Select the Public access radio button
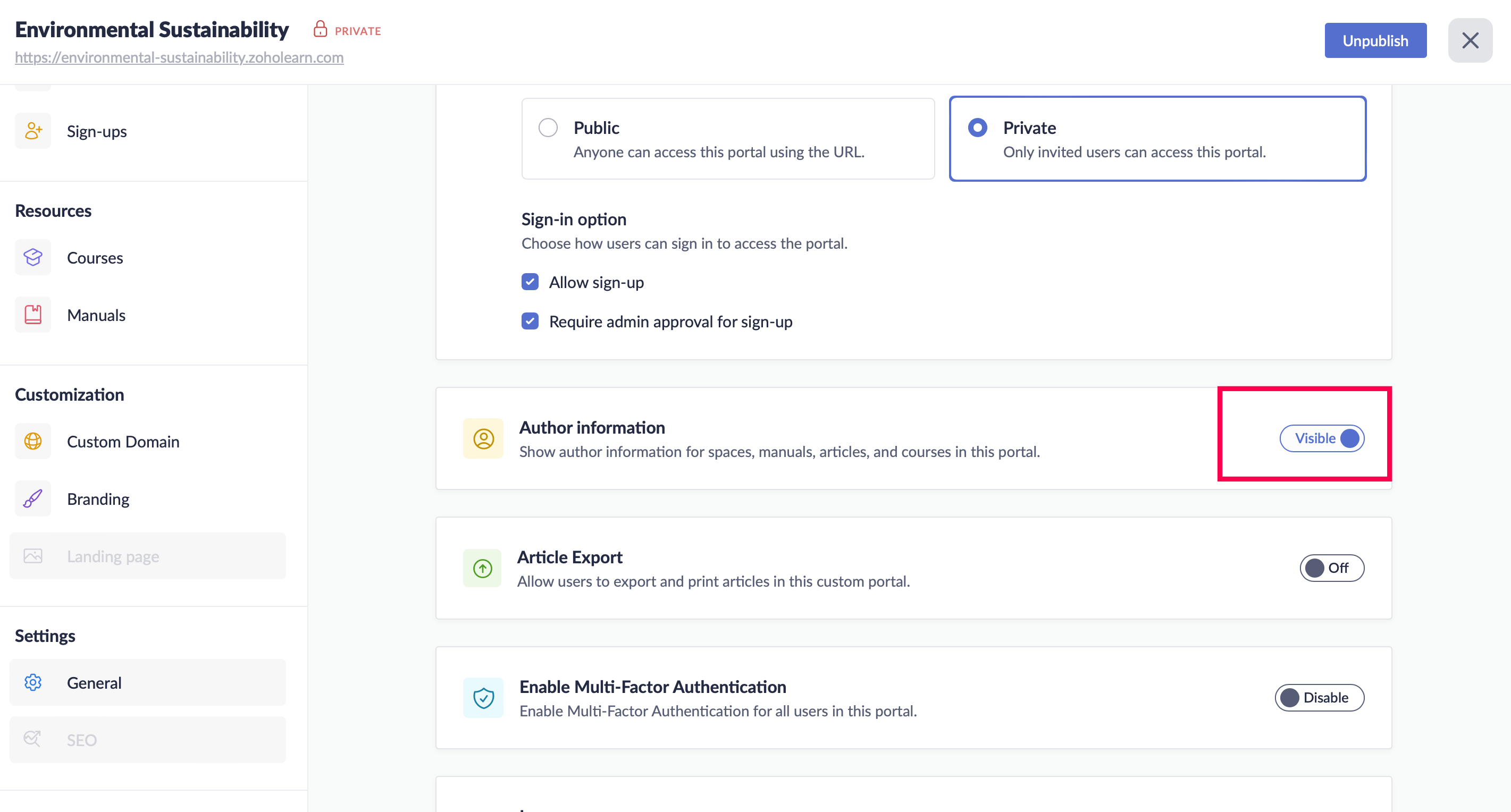Viewport: 1511px width, 812px height. (548, 127)
